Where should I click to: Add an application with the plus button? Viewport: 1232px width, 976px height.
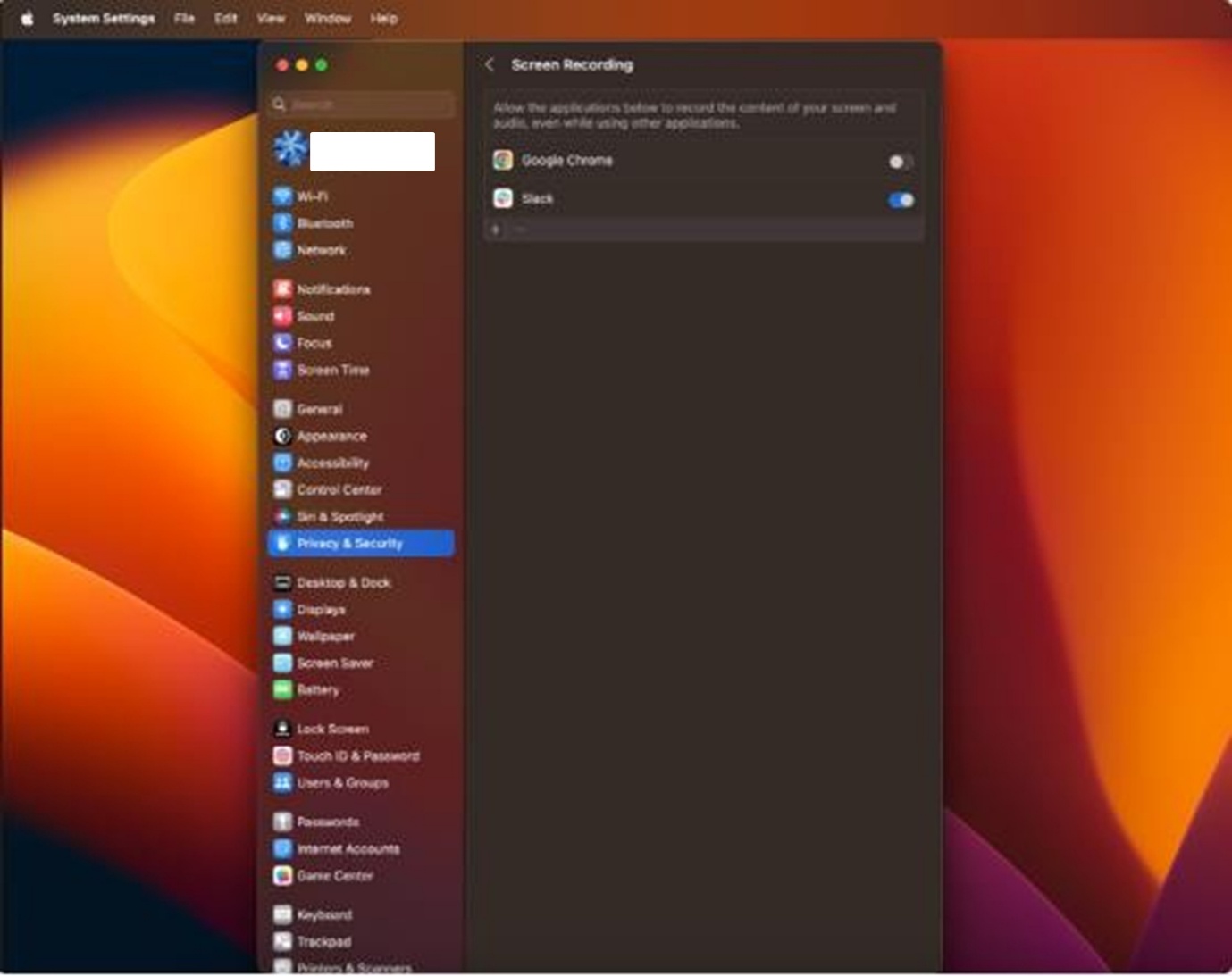coord(496,229)
